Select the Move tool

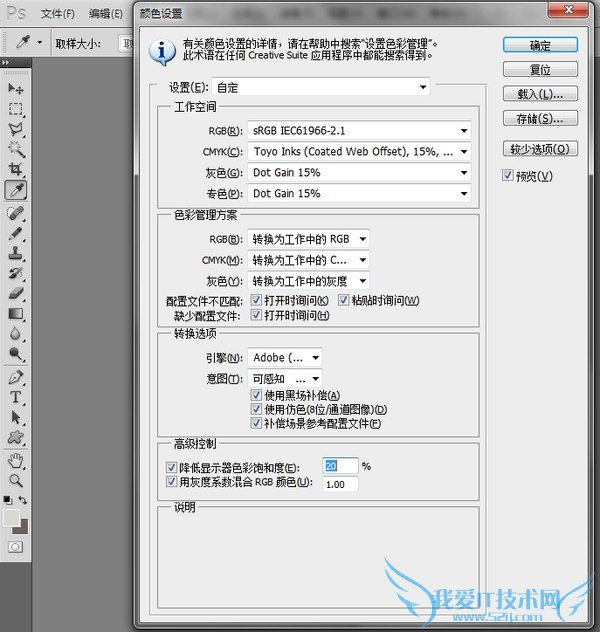click(x=15, y=88)
